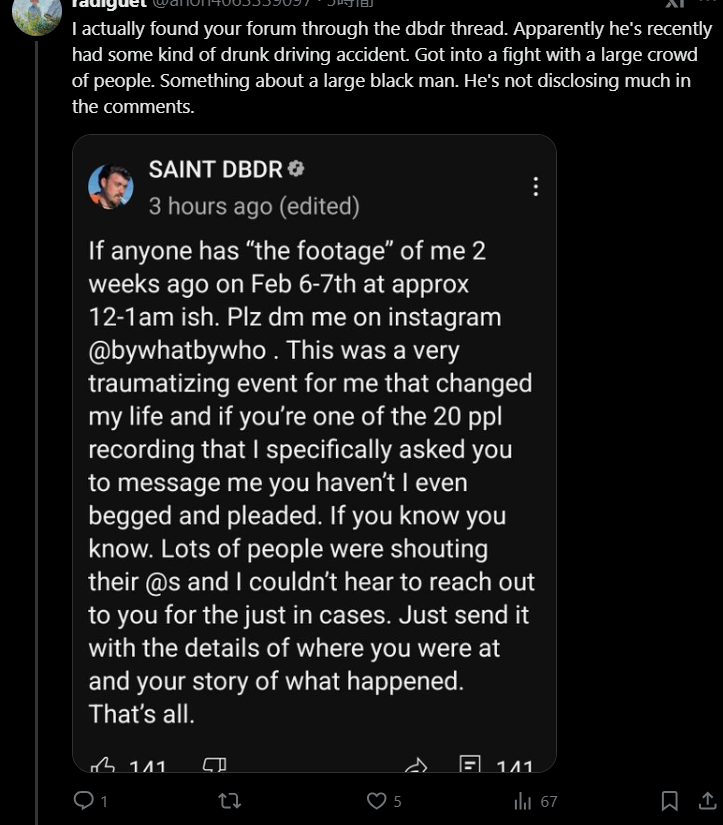Click the Grok icon at the tweet's top right
Image resolution: width=723 pixels, height=825 pixels.
[x=675, y=4]
